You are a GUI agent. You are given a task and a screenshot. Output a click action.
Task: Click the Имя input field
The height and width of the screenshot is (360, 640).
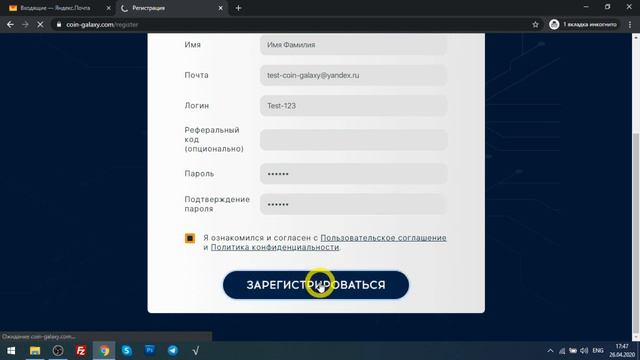tap(353, 45)
